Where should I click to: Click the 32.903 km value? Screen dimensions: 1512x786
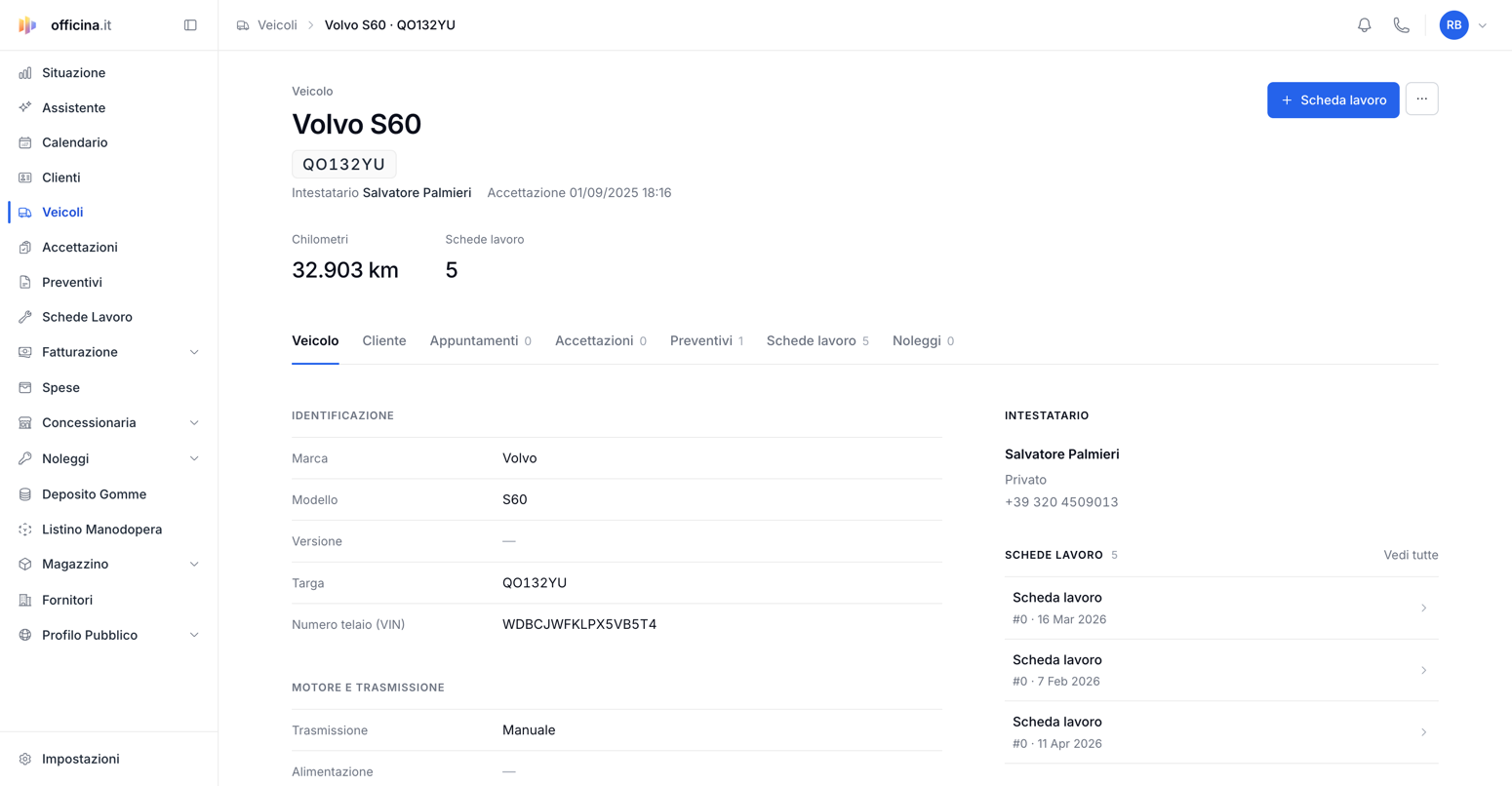tap(345, 270)
